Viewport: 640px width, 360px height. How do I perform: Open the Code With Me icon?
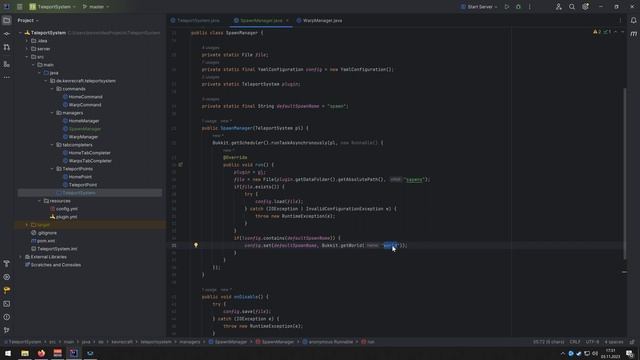click(x=558, y=7)
